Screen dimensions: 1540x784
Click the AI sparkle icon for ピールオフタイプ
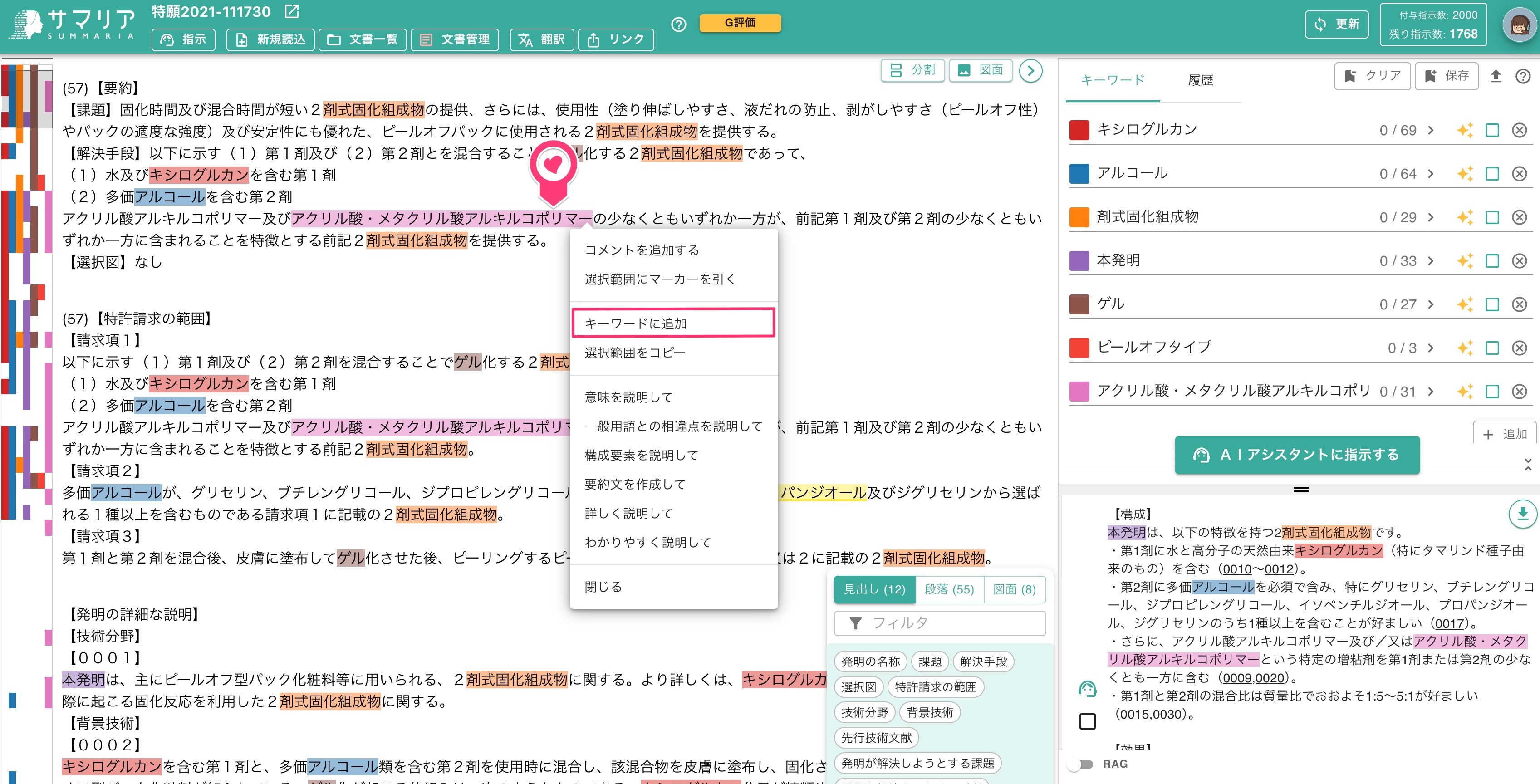tap(1465, 348)
